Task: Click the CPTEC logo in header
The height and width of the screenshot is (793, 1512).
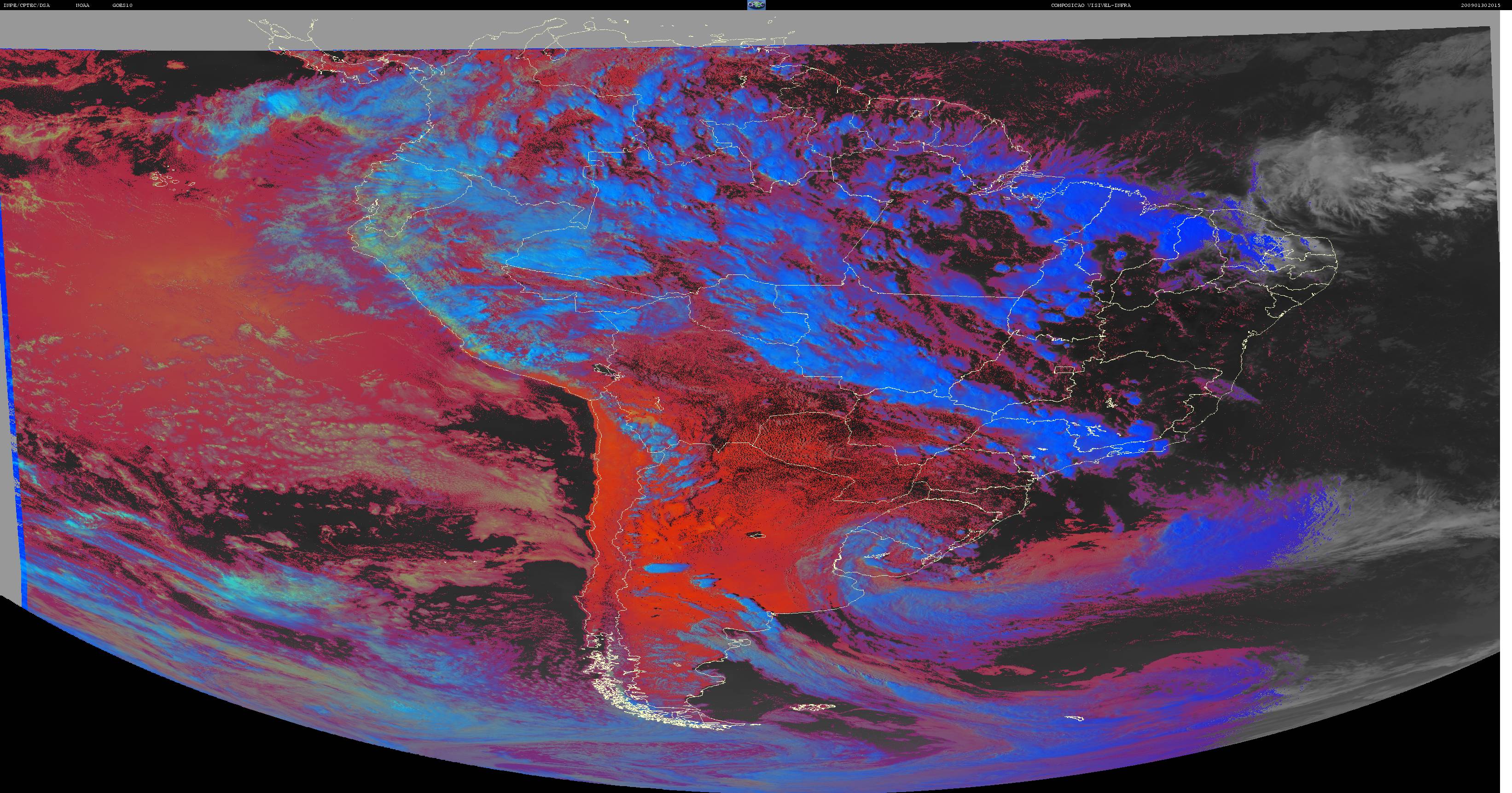Action: pyautogui.click(x=756, y=5)
